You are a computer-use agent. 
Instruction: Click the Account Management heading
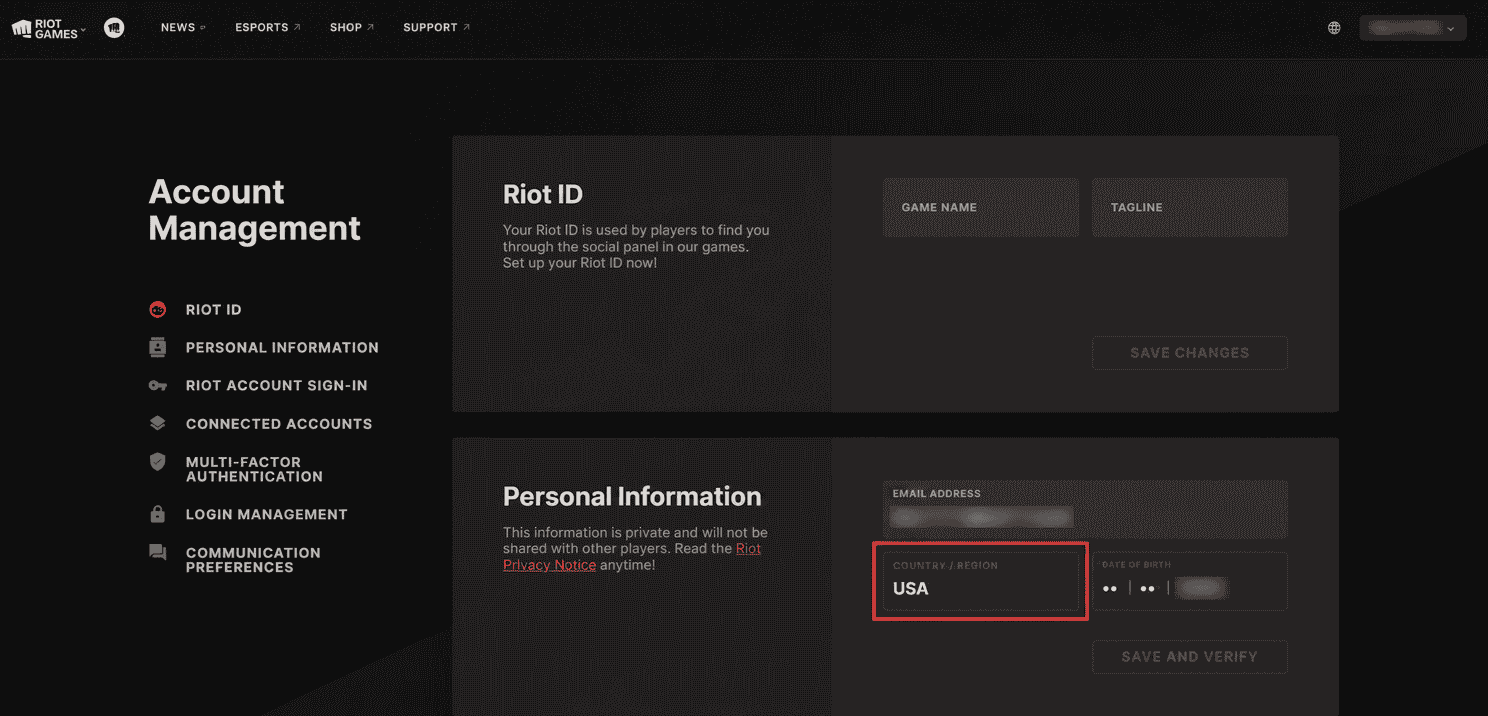254,210
